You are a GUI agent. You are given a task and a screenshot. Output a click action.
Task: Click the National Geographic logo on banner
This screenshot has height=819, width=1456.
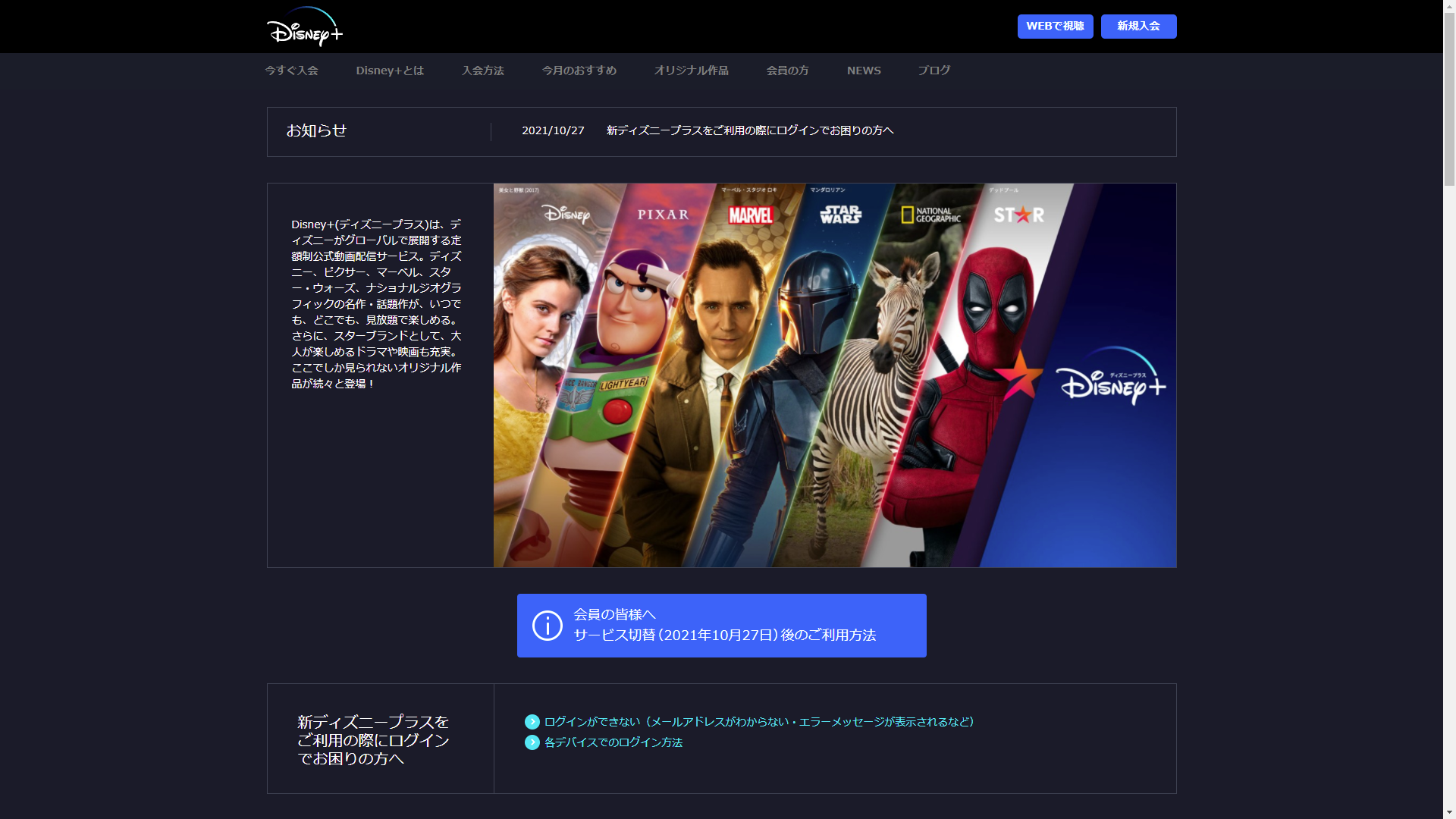click(930, 215)
